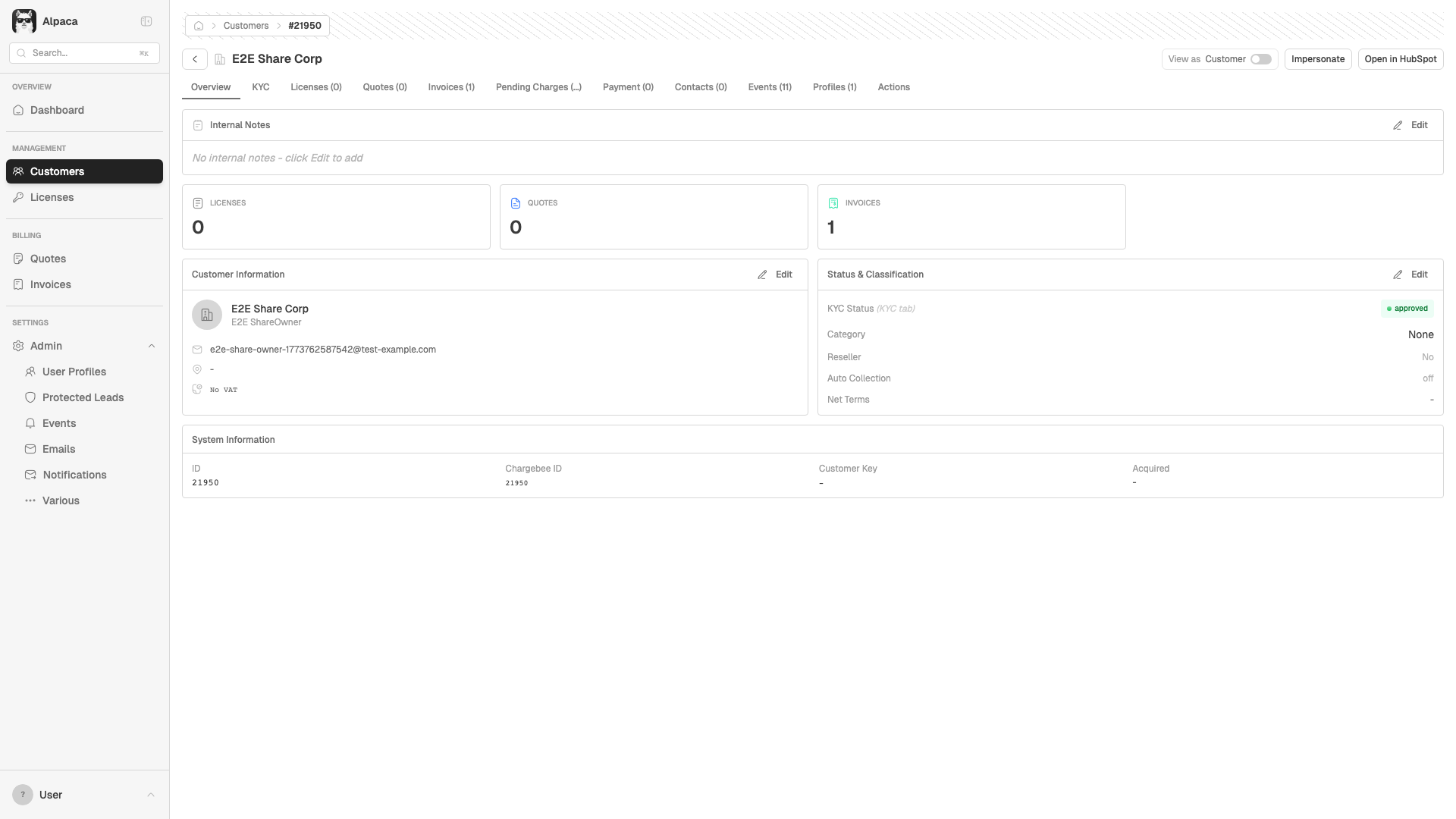Expand the User menu at bottom
The height and width of the screenshot is (819, 1456).
click(x=151, y=795)
